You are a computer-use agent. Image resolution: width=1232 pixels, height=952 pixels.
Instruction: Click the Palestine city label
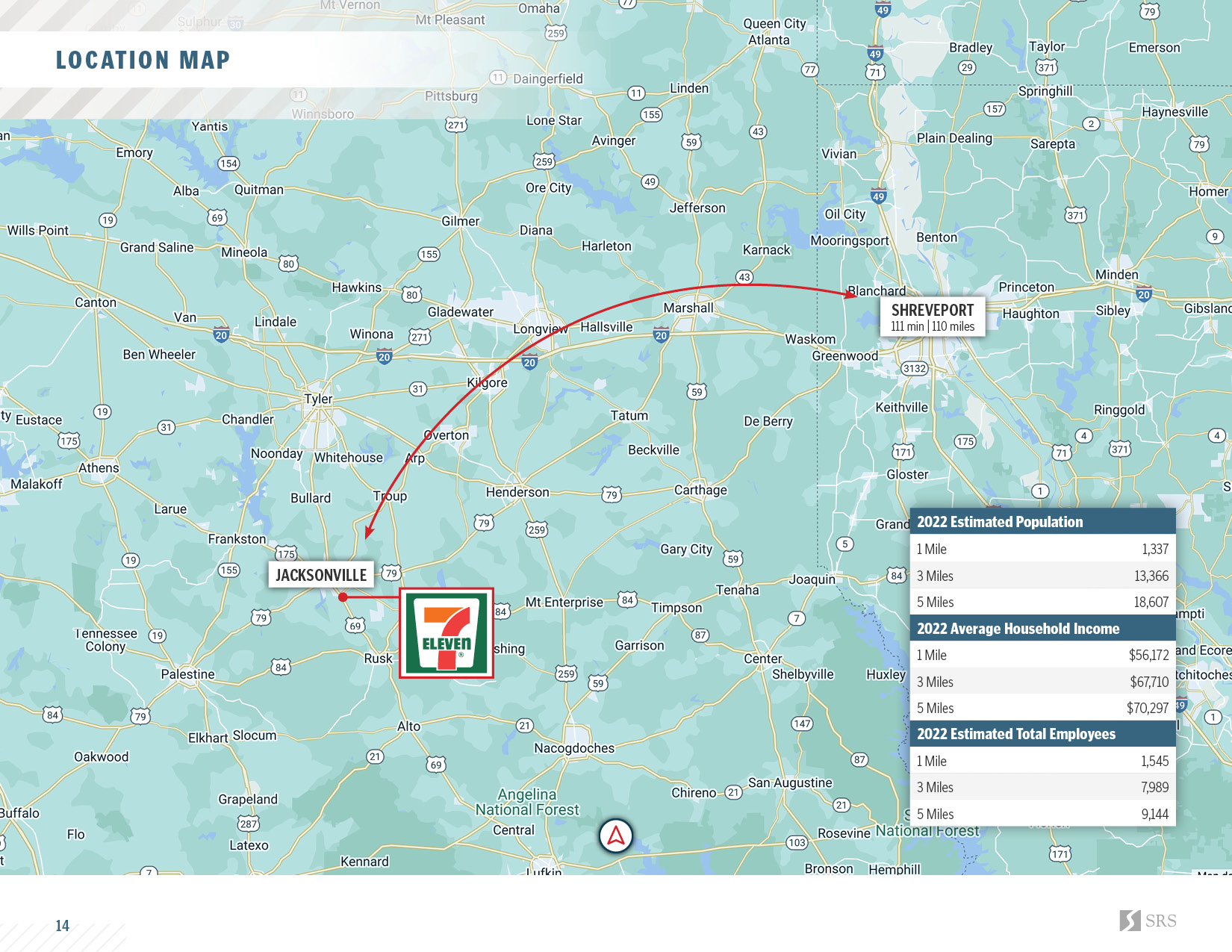[x=187, y=674]
